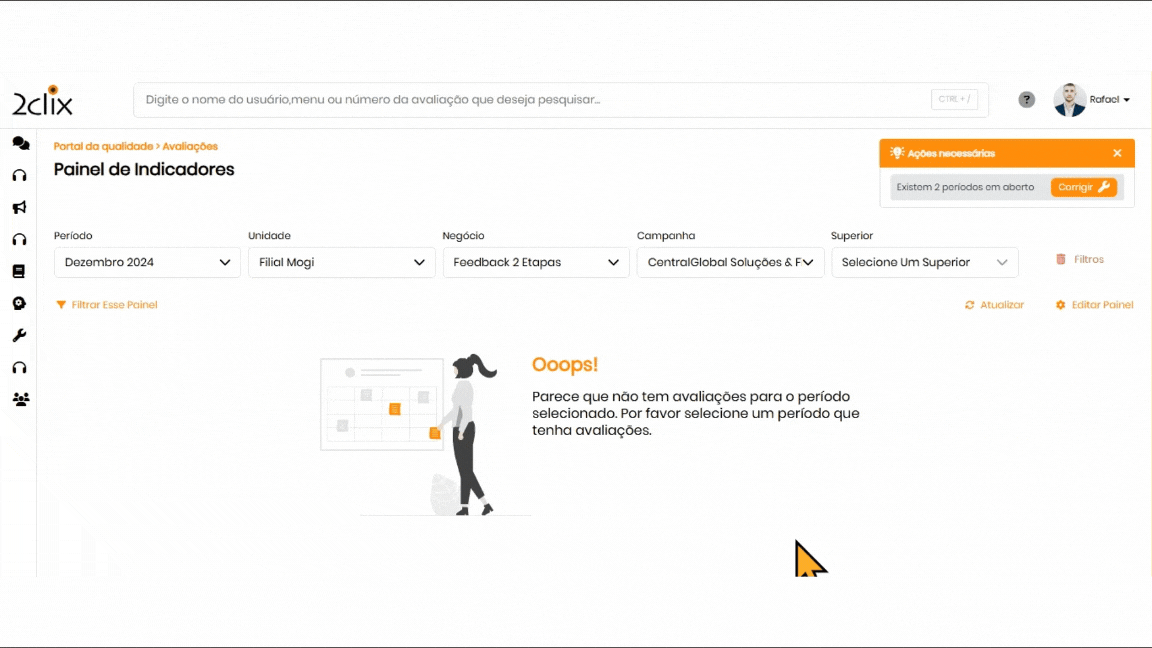The image size is (1152, 648).
Task: Expand the Unidade dropdown showing Filial Mogi
Action: pyautogui.click(x=341, y=262)
